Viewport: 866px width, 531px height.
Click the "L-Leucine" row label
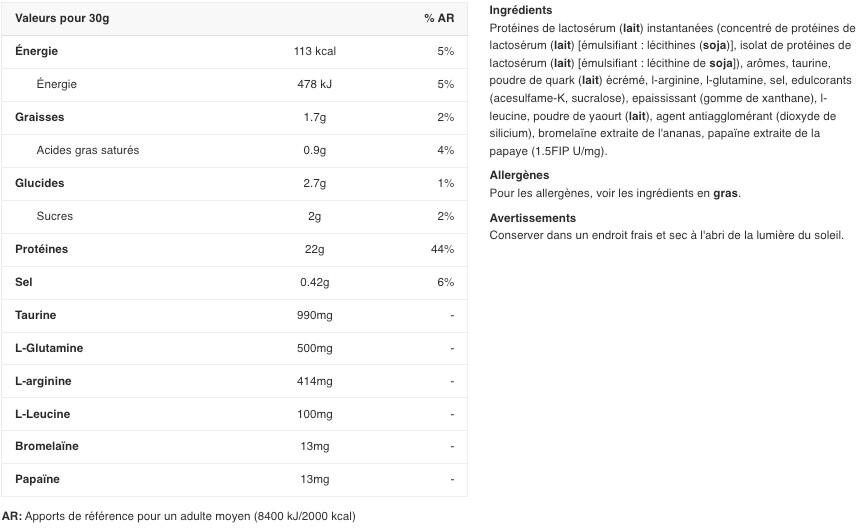43,414
